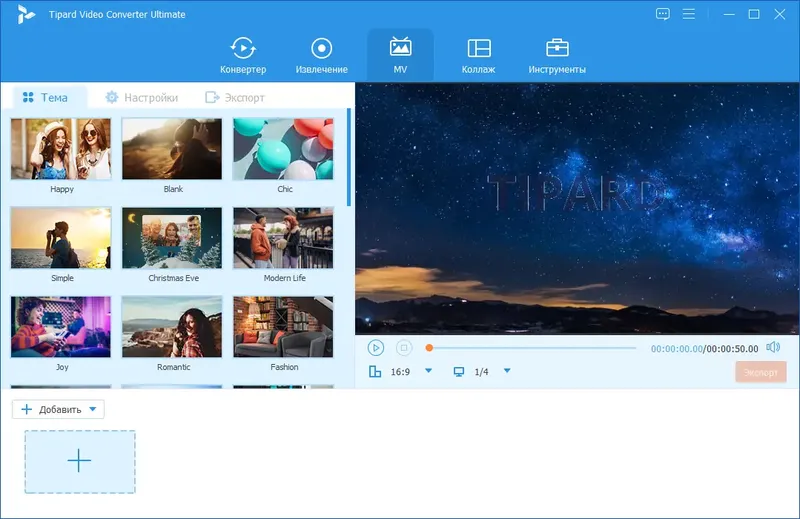Image resolution: width=800 pixels, height=519 pixels.
Task: Expand the 16:9 aspect ratio dropdown
Action: click(x=429, y=371)
